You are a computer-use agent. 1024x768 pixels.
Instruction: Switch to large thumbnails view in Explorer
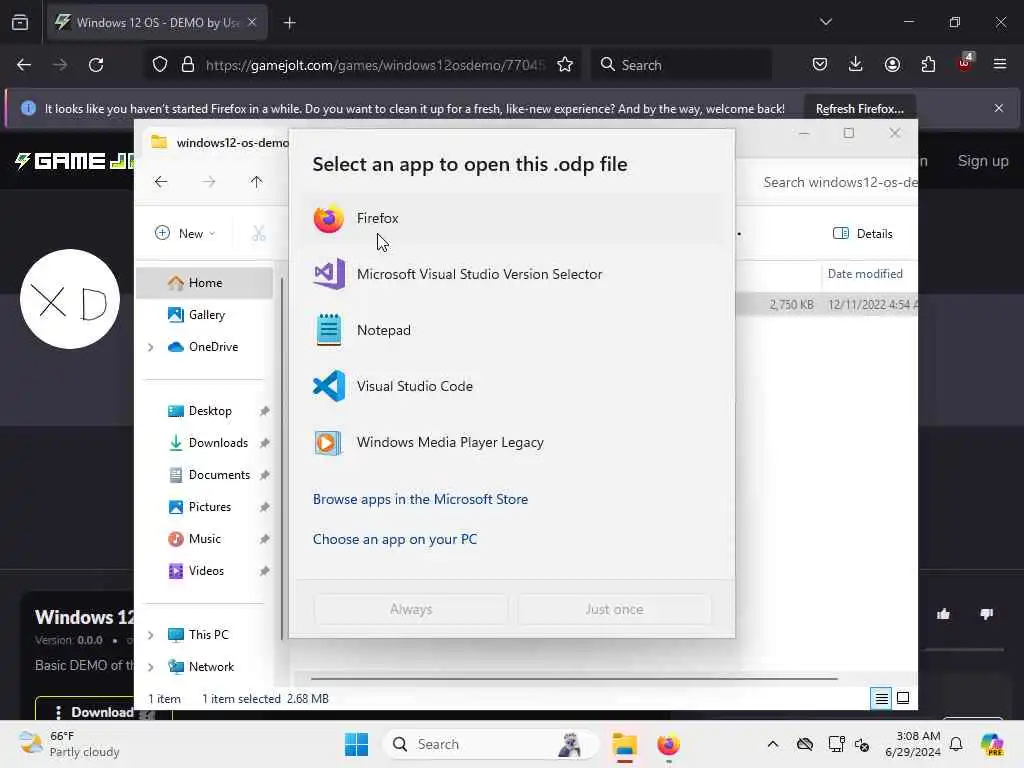pyautogui.click(x=903, y=699)
